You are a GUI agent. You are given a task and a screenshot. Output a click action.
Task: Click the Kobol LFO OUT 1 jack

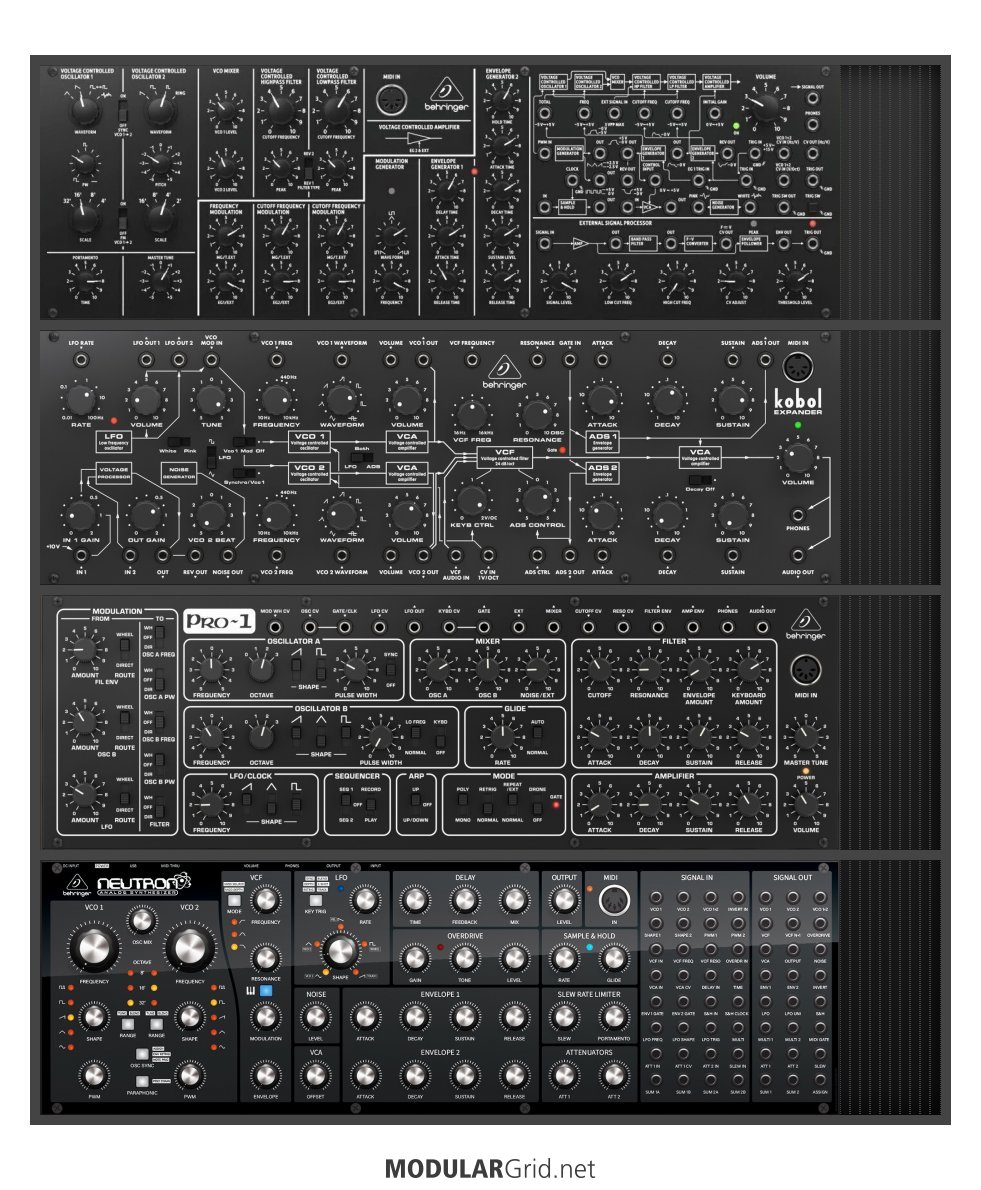click(146, 360)
